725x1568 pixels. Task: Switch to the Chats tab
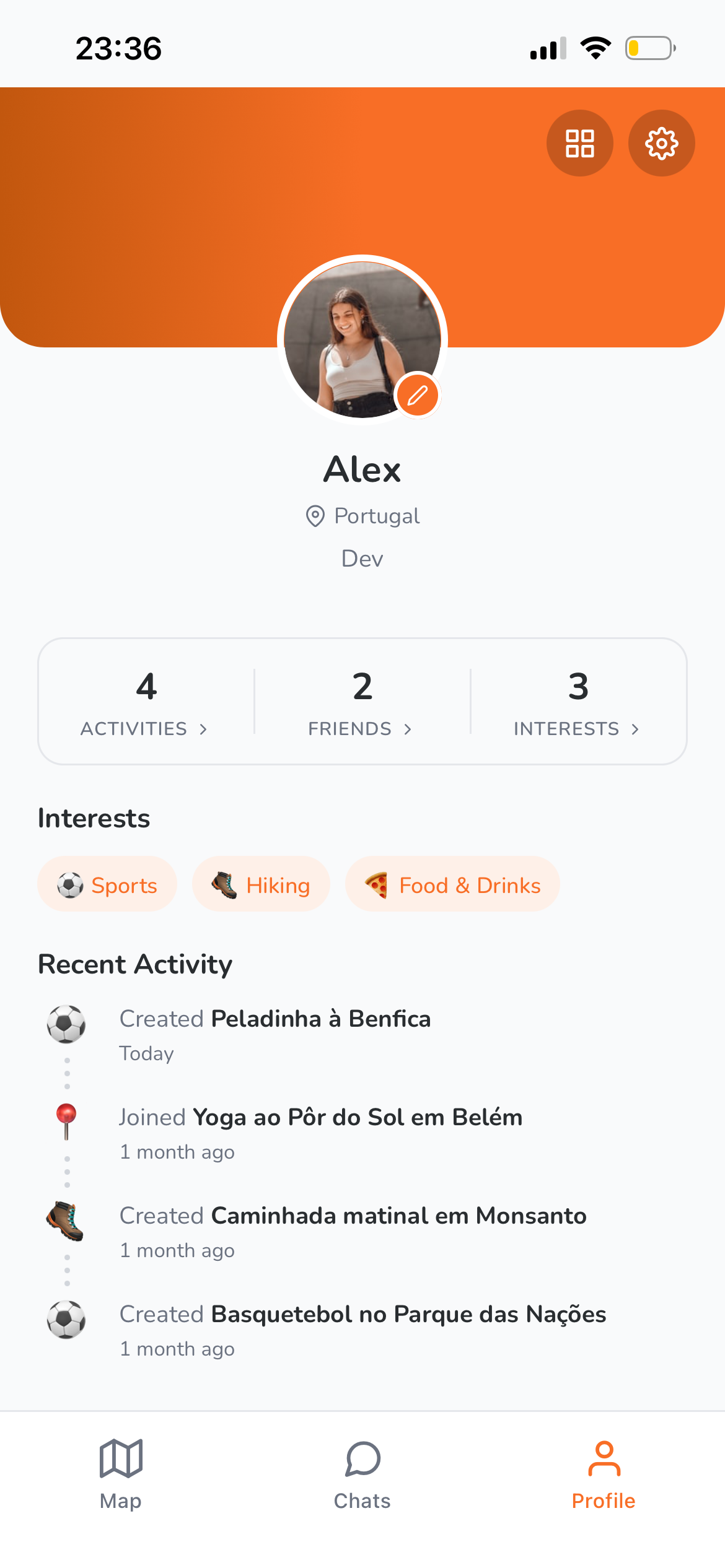[362, 1474]
